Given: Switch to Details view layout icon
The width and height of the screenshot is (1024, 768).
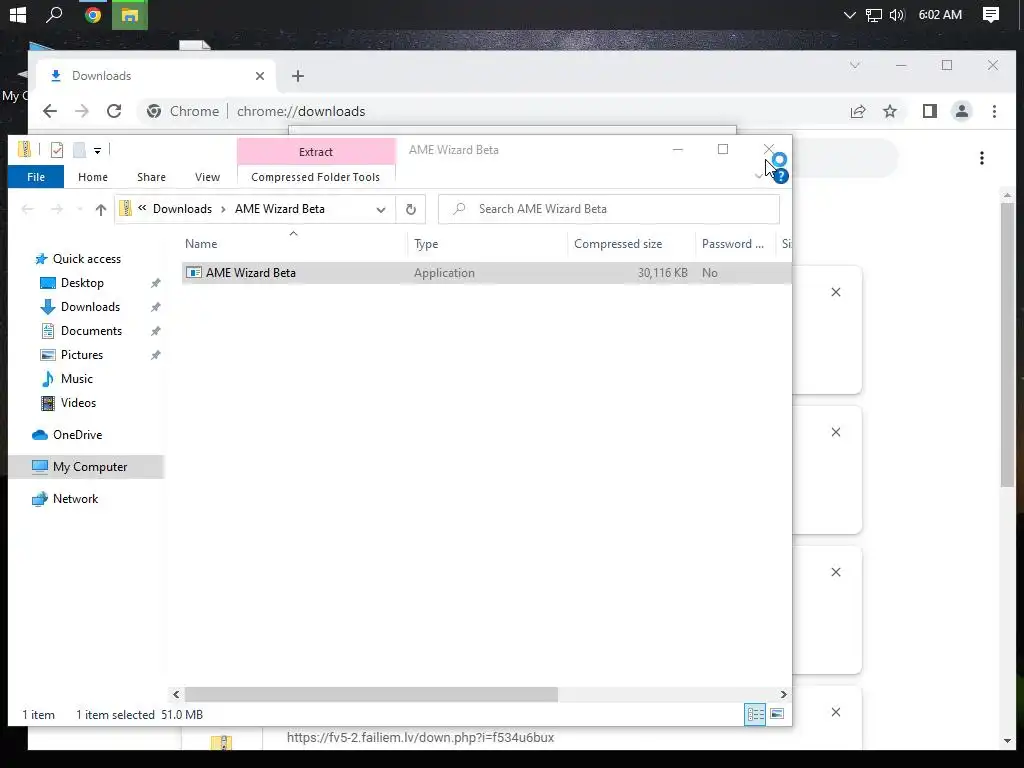Looking at the screenshot, I should click(756, 714).
